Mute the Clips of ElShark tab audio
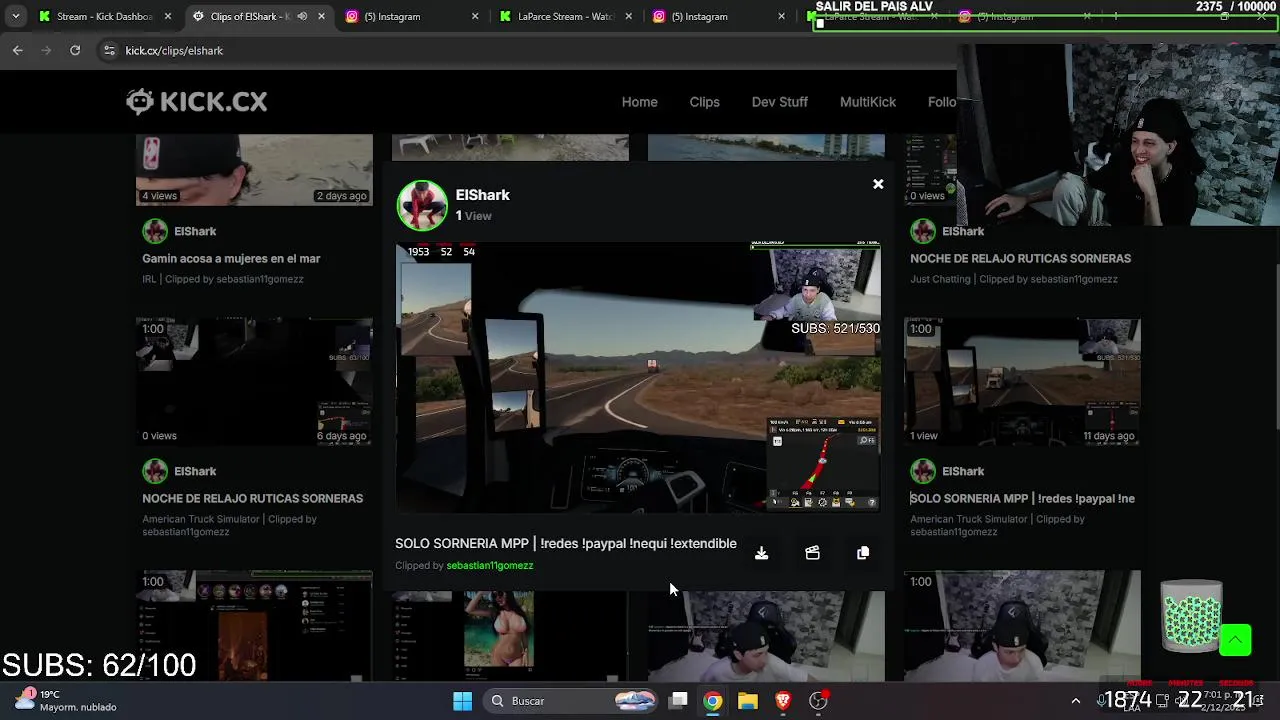This screenshot has height=720, width=1280. click(x=302, y=16)
